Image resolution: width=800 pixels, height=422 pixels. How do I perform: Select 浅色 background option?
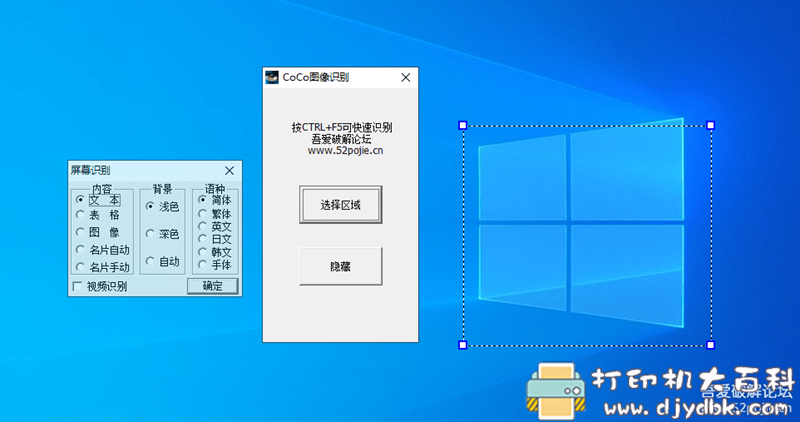pyautogui.click(x=150, y=206)
